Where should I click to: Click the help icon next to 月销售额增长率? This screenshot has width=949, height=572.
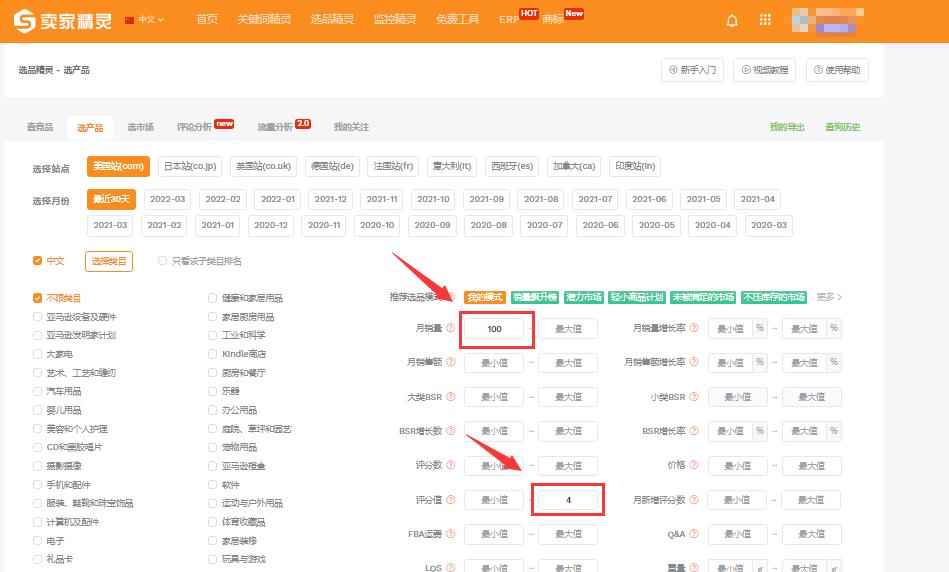(x=694, y=362)
